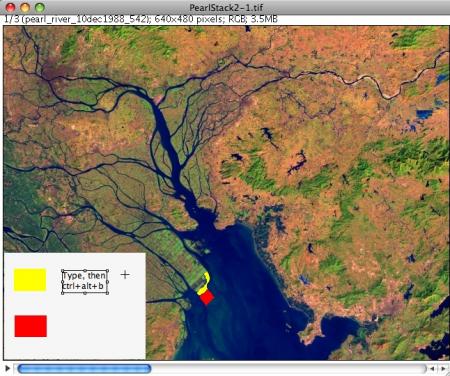
Task: Click the PearlStack2-1.tif window title
Action: 226,7
